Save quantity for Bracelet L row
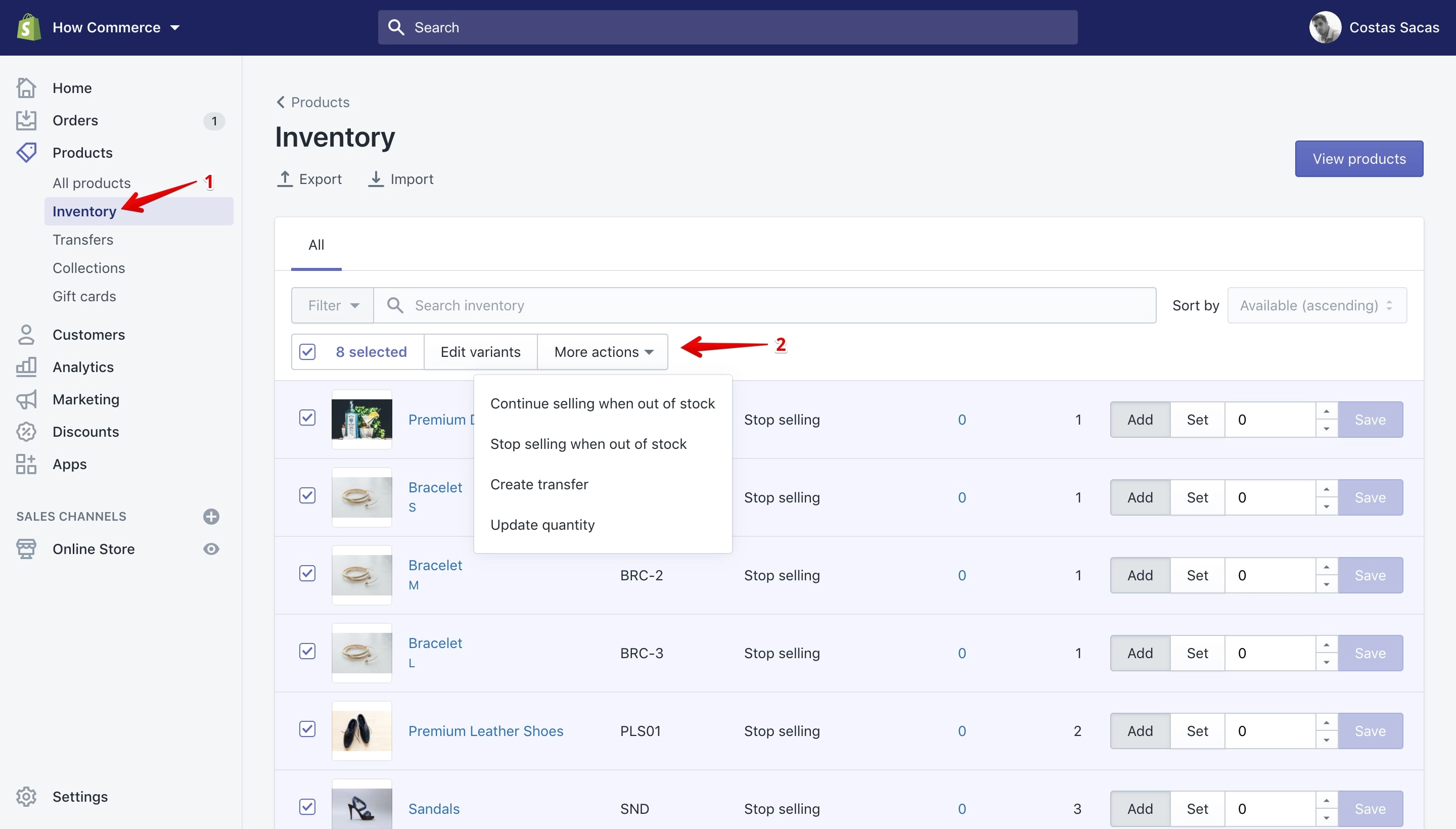The image size is (1456, 829). click(1370, 653)
